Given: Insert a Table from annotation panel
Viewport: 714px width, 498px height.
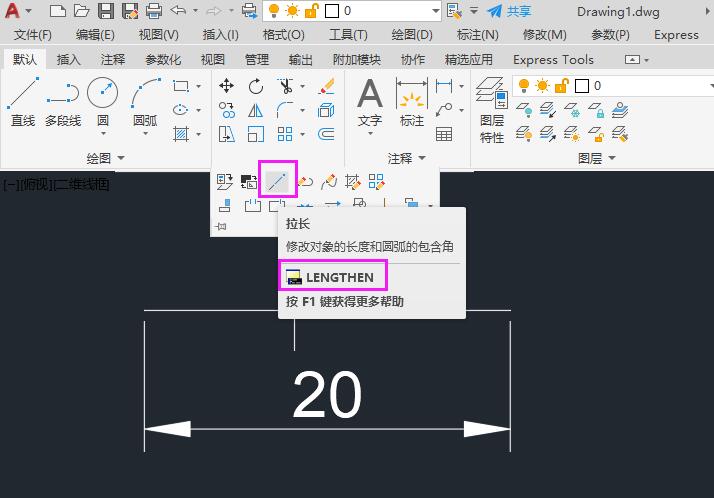Looking at the screenshot, I should pyautogui.click(x=444, y=134).
